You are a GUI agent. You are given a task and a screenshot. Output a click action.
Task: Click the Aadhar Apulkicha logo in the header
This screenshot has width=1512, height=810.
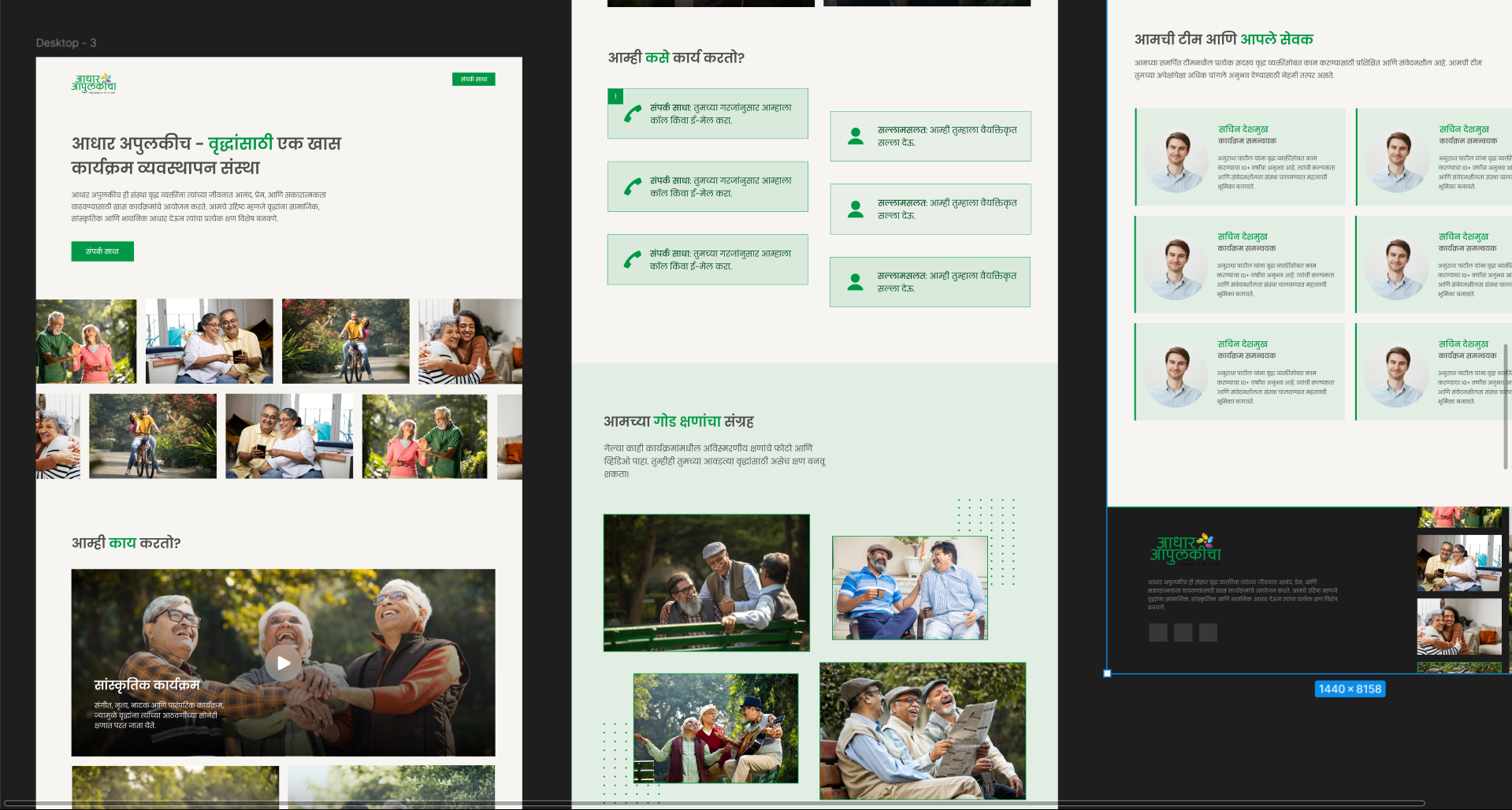tap(94, 83)
